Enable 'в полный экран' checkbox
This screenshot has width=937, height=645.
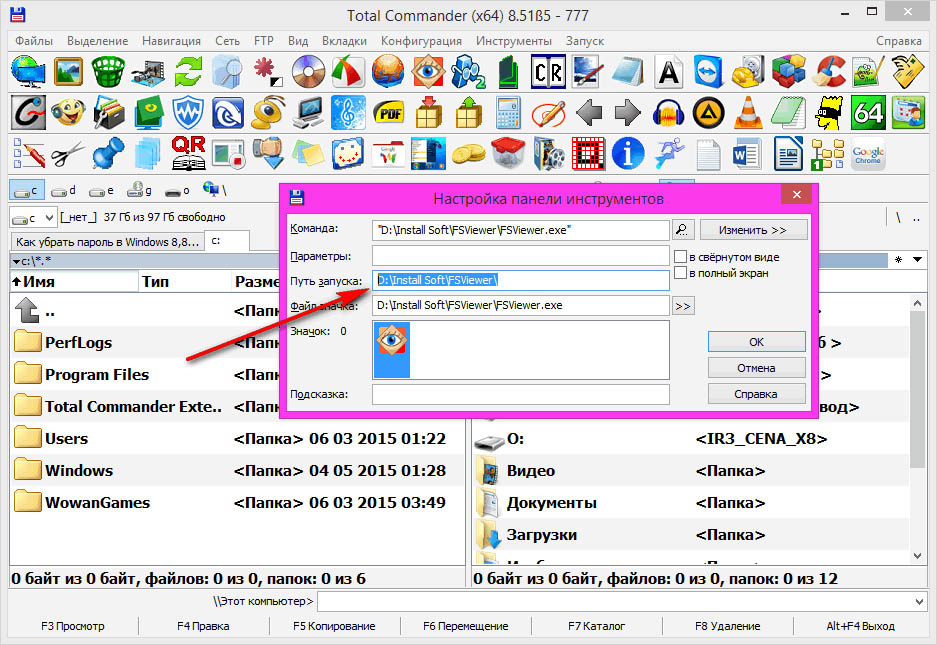click(x=680, y=273)
